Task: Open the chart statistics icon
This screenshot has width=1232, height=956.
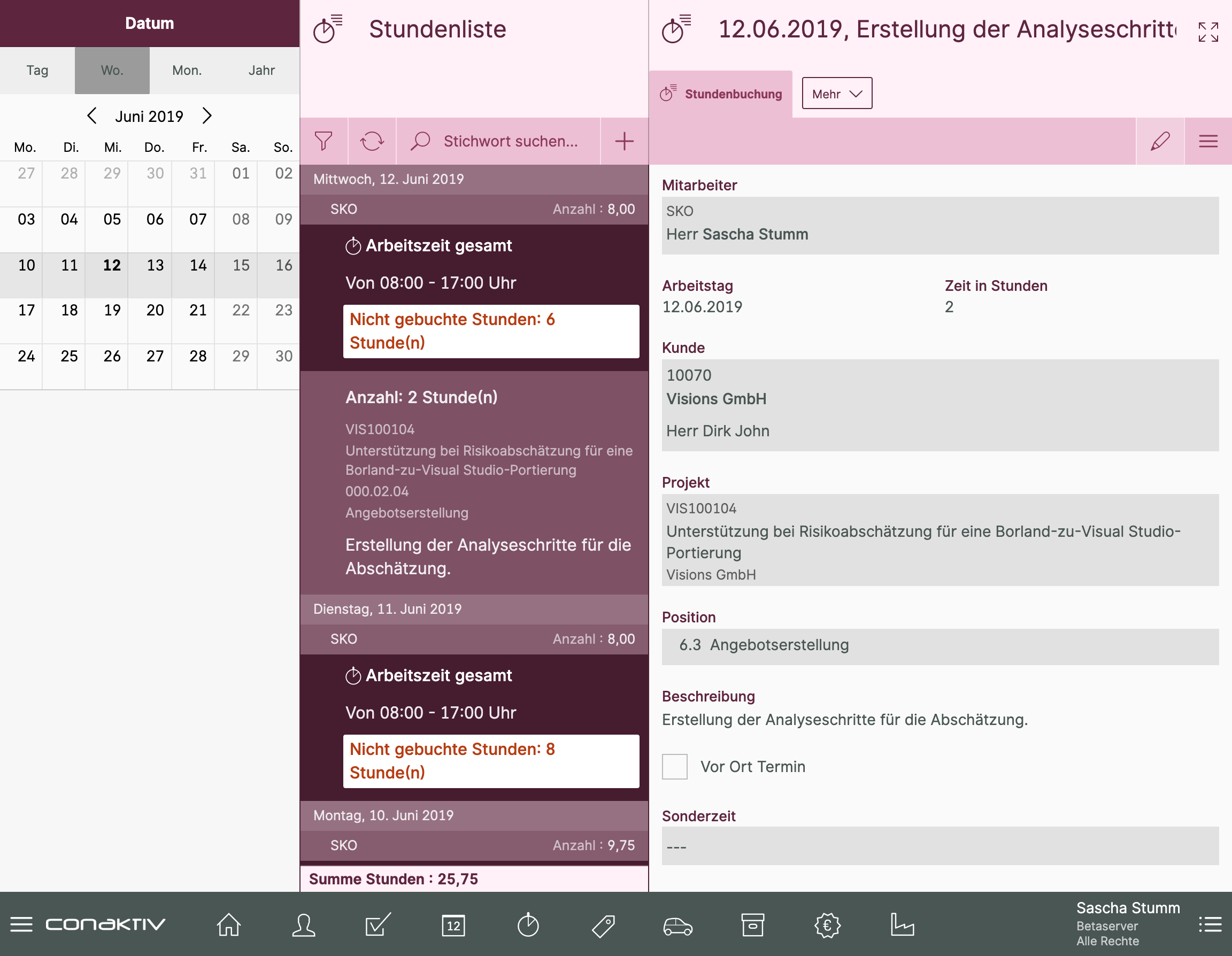Action: pos(902,925)
